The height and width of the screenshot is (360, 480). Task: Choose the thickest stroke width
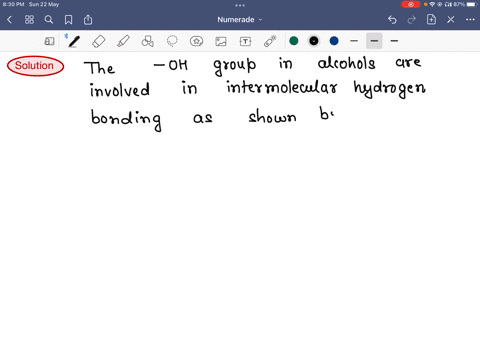394,41
